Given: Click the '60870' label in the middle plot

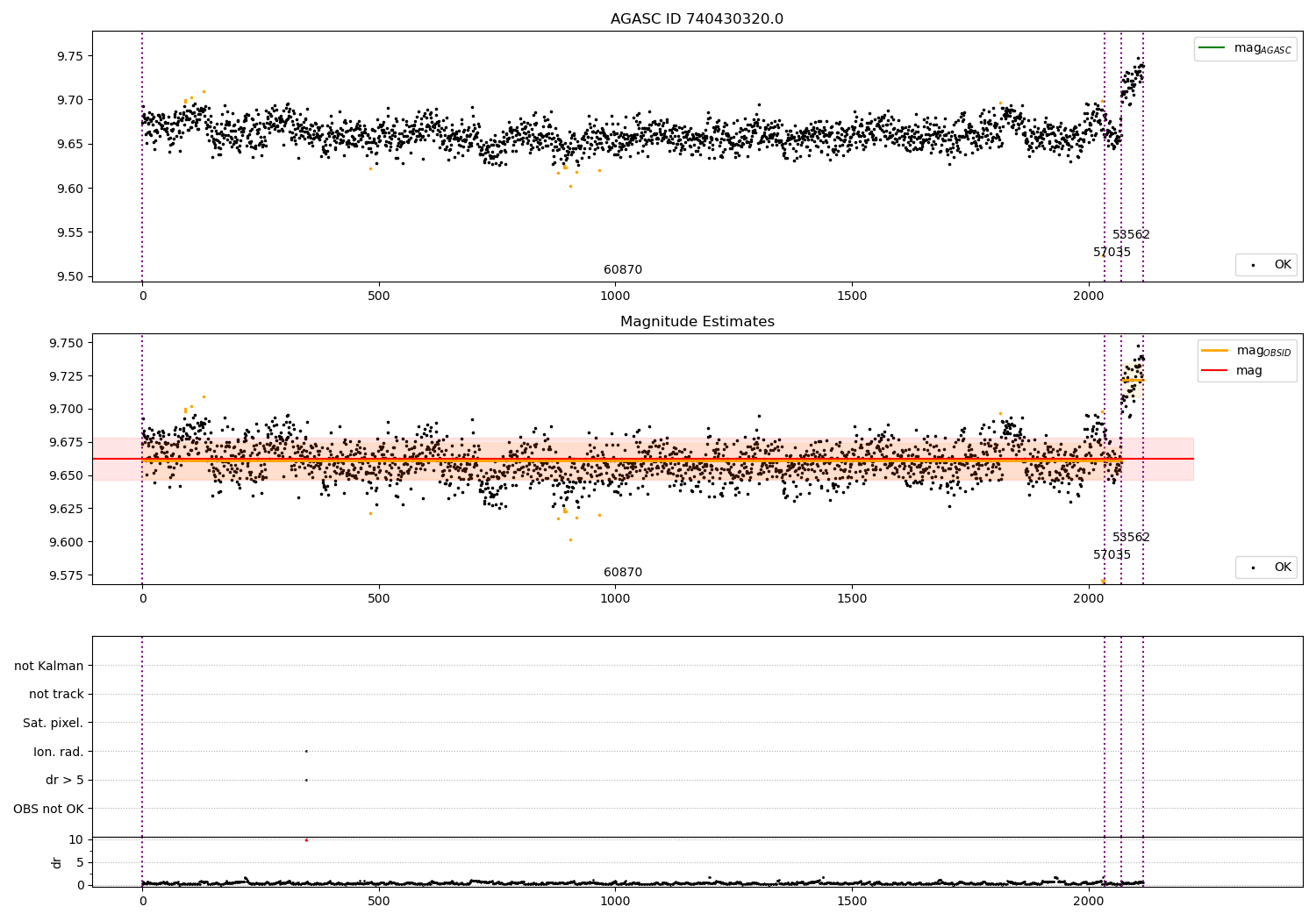Looking at the screenshot, I should pos(623,572).
